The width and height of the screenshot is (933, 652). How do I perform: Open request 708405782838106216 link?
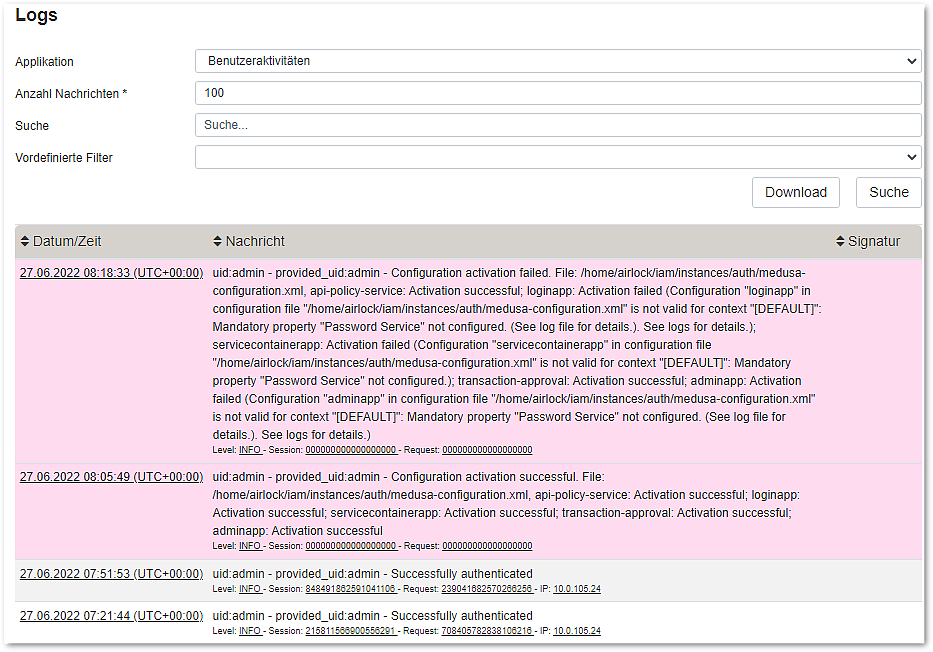click(x=487, y=631)
